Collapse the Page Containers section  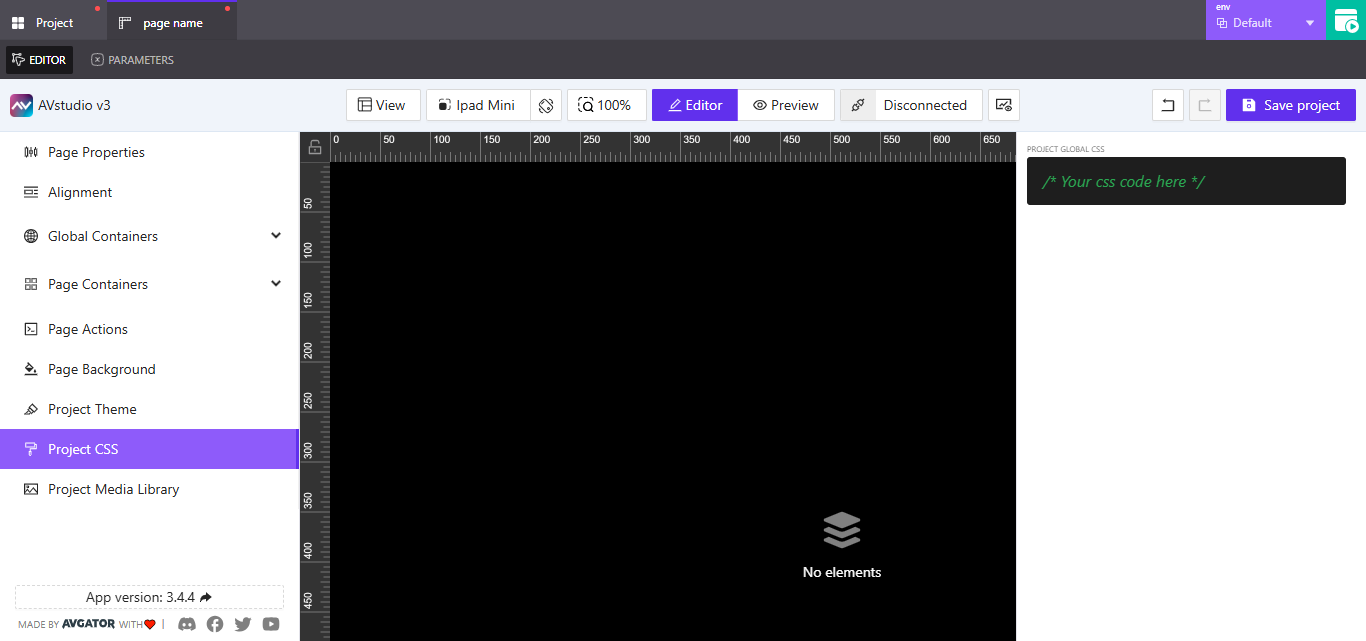tap(276, 283)
